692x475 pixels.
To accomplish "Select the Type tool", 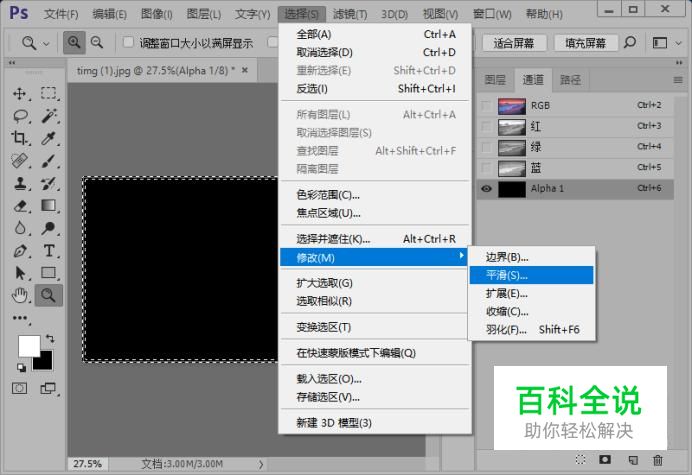I will click(x=49, y=251).
